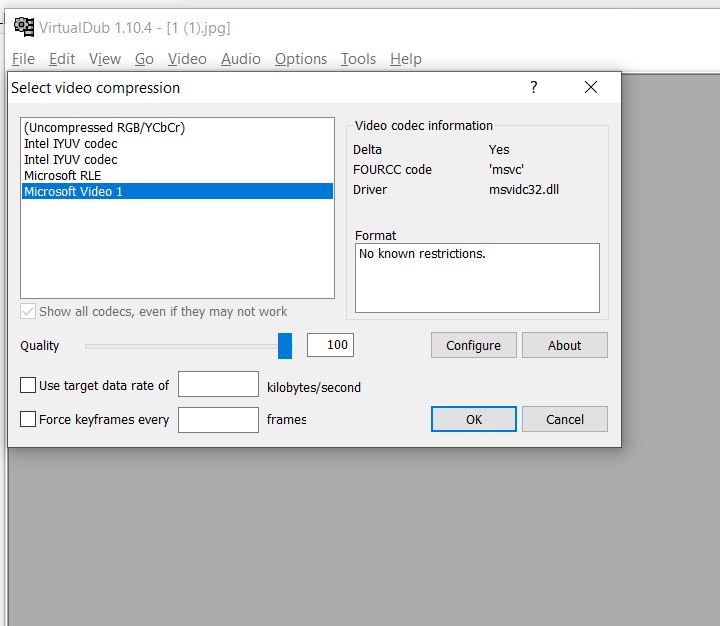Open the File menu

23,59
